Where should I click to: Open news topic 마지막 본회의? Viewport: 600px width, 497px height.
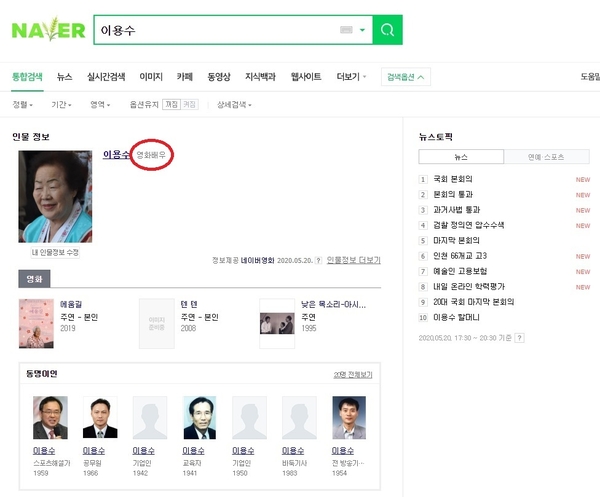[x=456, y=240]
